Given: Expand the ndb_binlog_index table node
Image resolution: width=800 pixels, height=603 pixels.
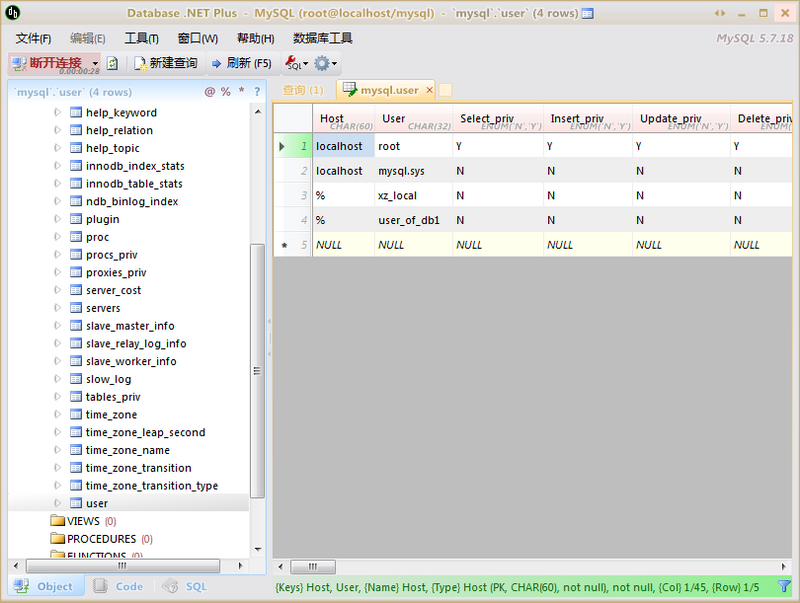Looking at the screenshot, I should click(x=58, y=201).
